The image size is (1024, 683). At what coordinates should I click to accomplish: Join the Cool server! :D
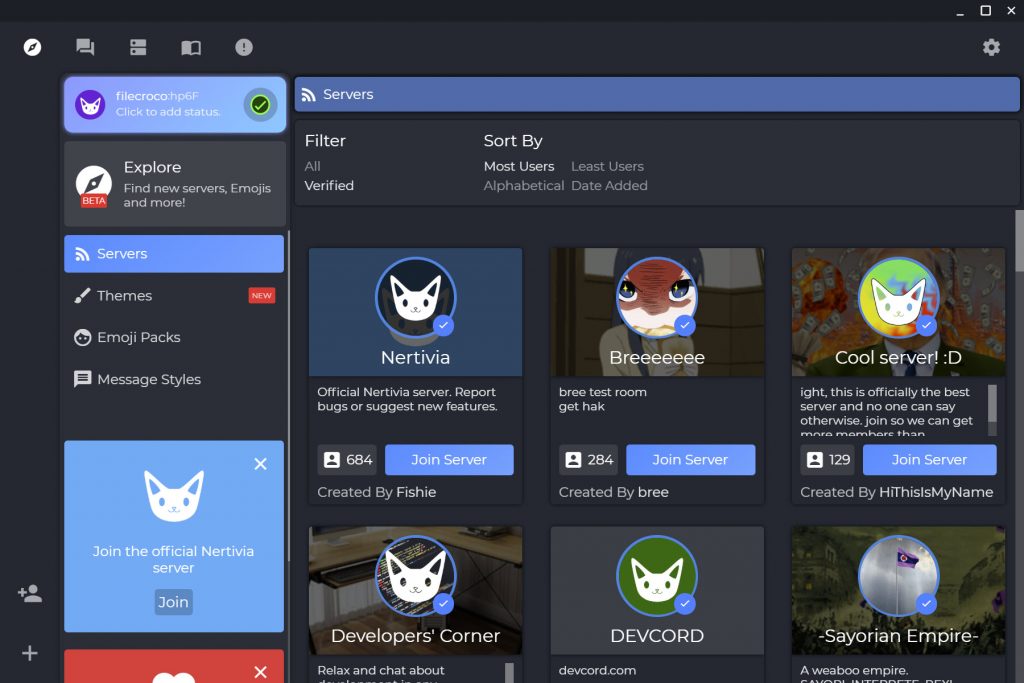pyautogui.click(x=929, y=460)
